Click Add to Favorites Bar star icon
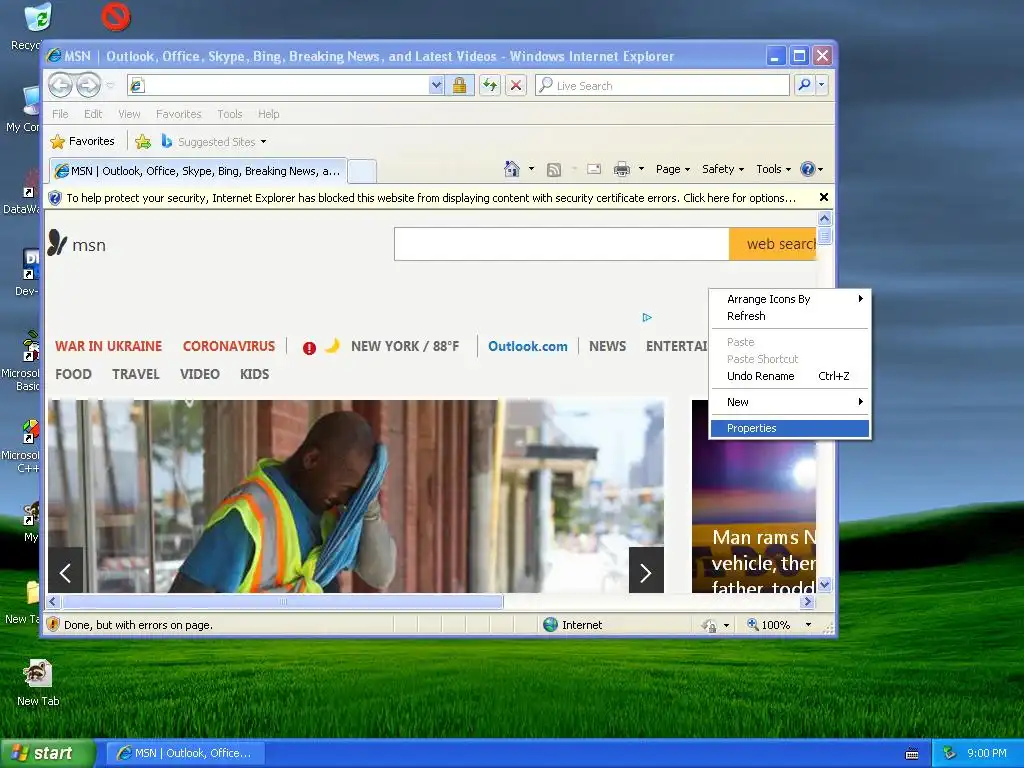The height and width of the screenshot is (768, 1024). (x=143, y=142)
